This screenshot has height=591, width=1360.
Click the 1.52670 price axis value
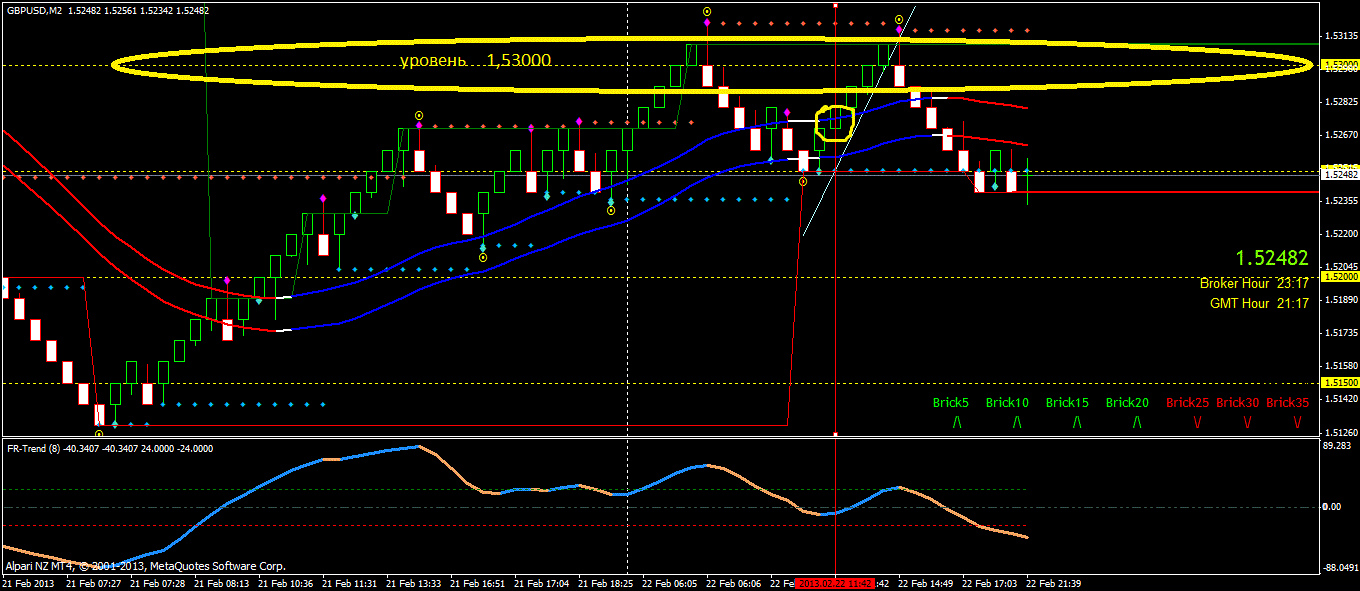click(x=1340, y=135)
